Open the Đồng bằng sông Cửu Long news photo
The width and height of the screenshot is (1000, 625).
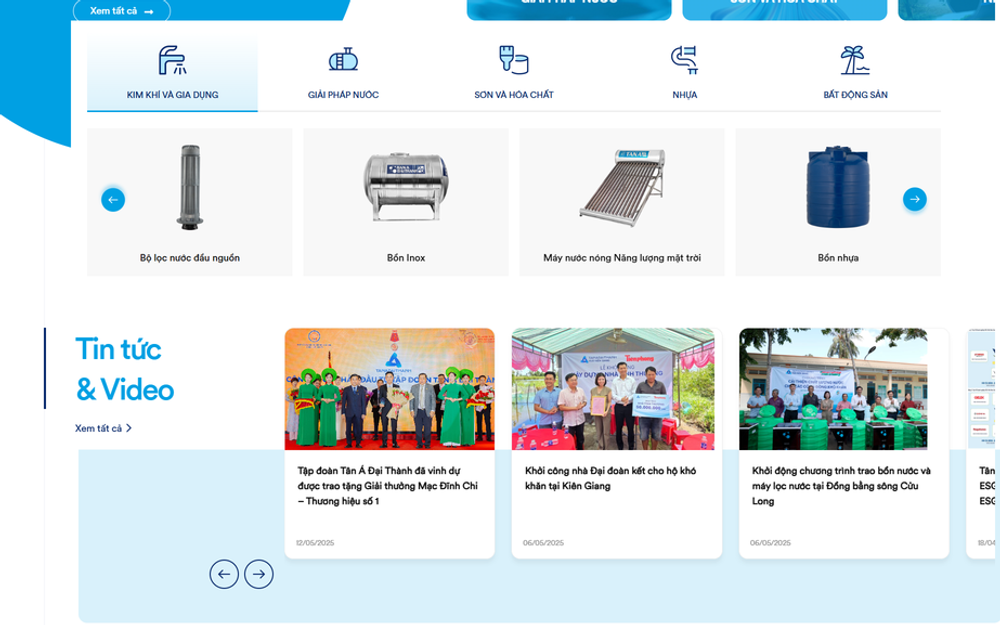pyautogui.click(x=833, y=389)
